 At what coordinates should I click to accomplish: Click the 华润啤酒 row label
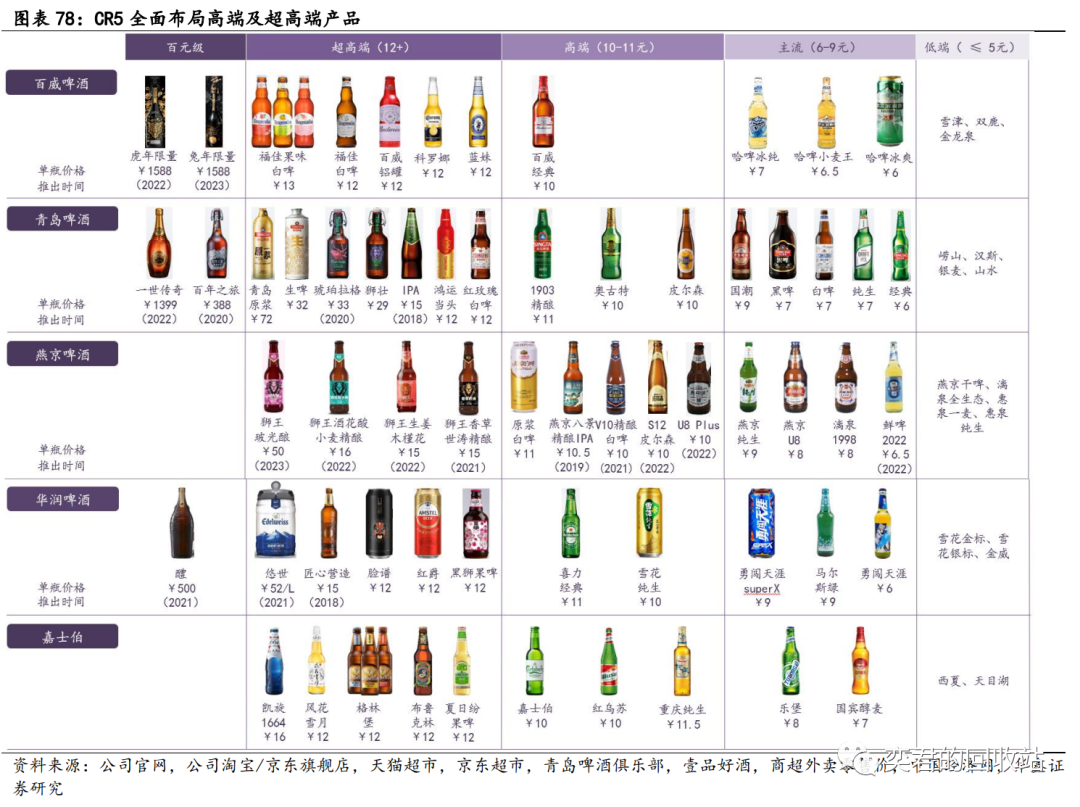63,499
